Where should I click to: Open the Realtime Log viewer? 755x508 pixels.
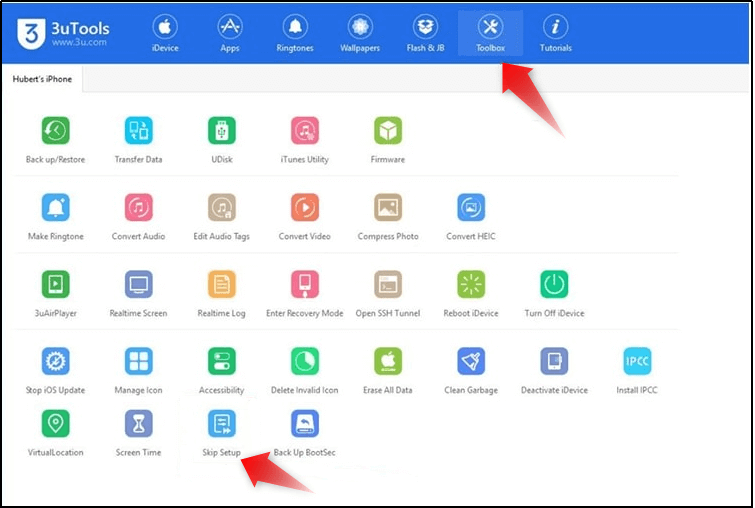click(x=221, y=284)
